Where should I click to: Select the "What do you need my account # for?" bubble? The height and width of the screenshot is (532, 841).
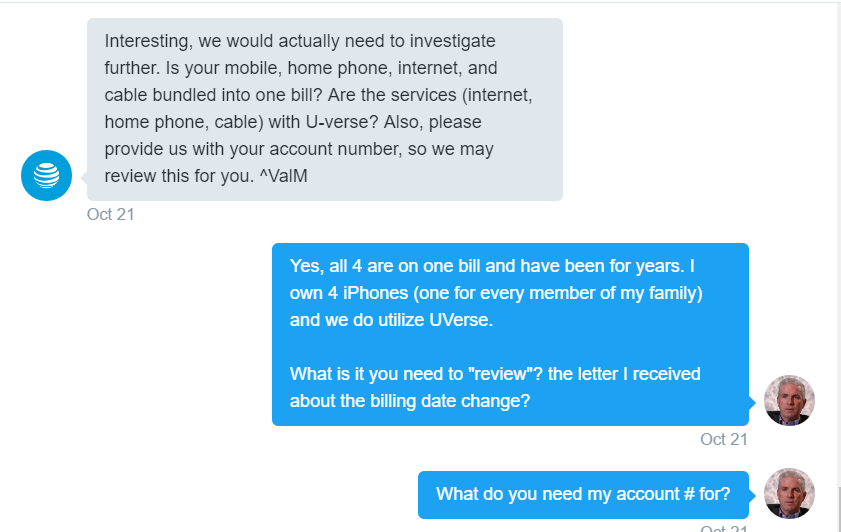583,494
